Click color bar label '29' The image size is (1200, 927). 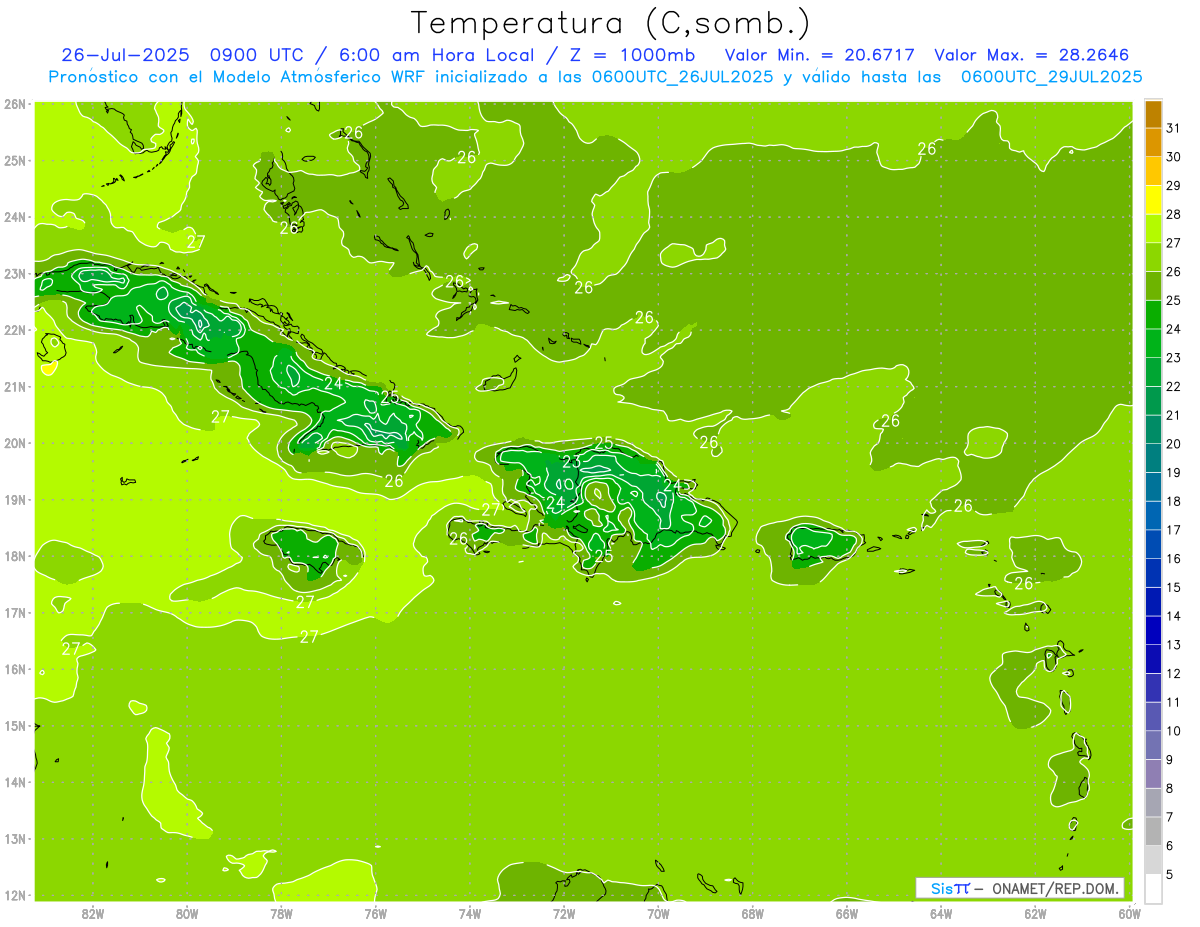pyautogui.click(x=1174, y=185)
